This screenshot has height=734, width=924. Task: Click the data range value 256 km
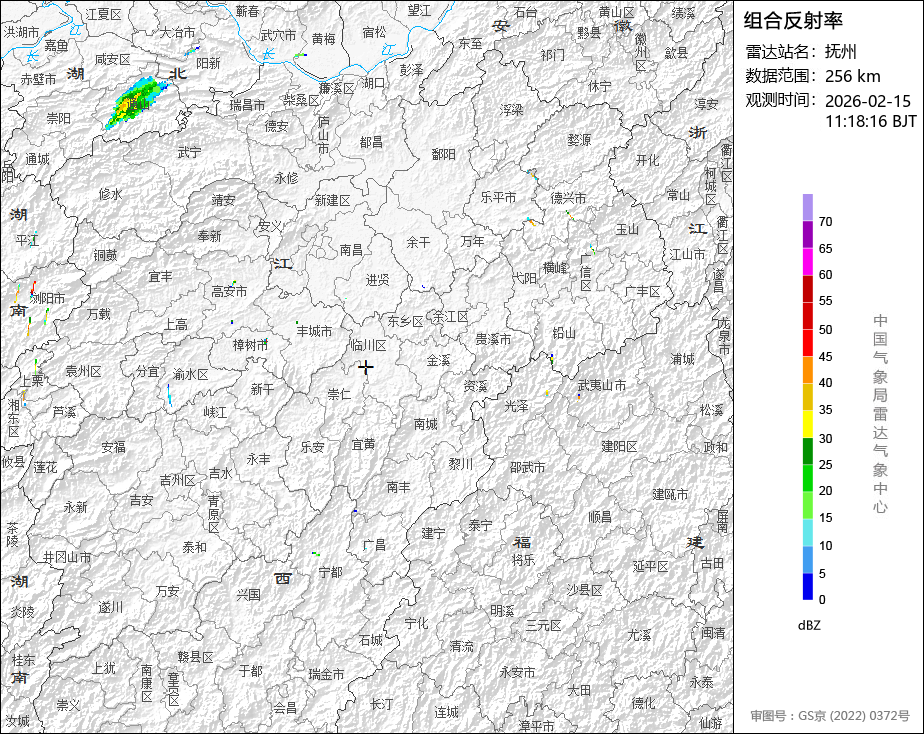tap(853, 77)
